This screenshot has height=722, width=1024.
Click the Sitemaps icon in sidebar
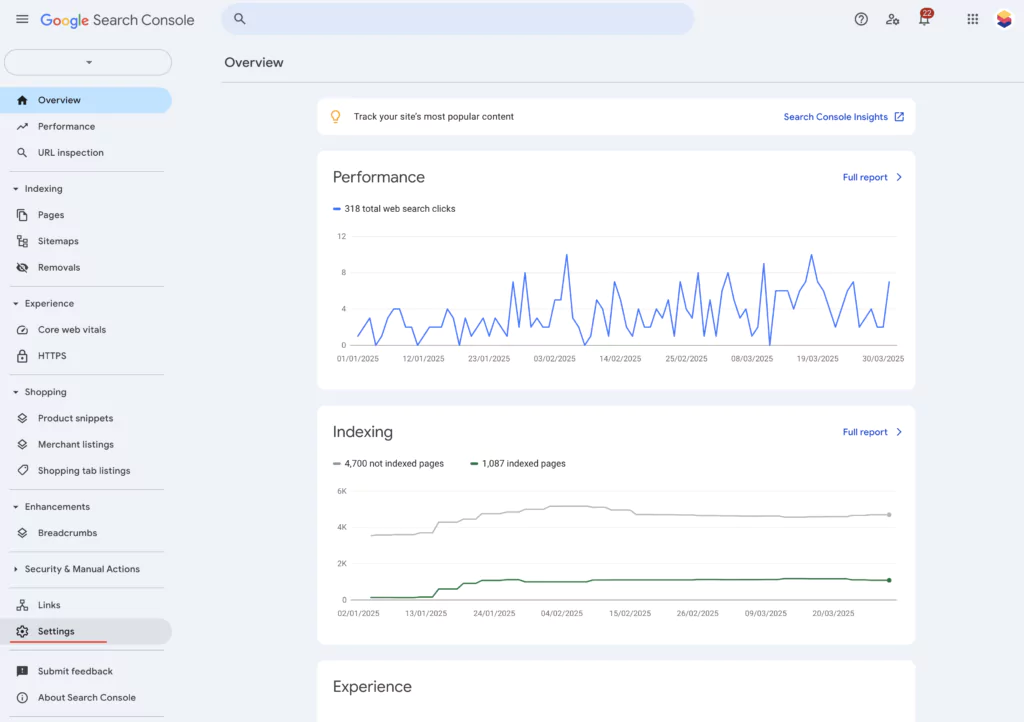[22, 241]
